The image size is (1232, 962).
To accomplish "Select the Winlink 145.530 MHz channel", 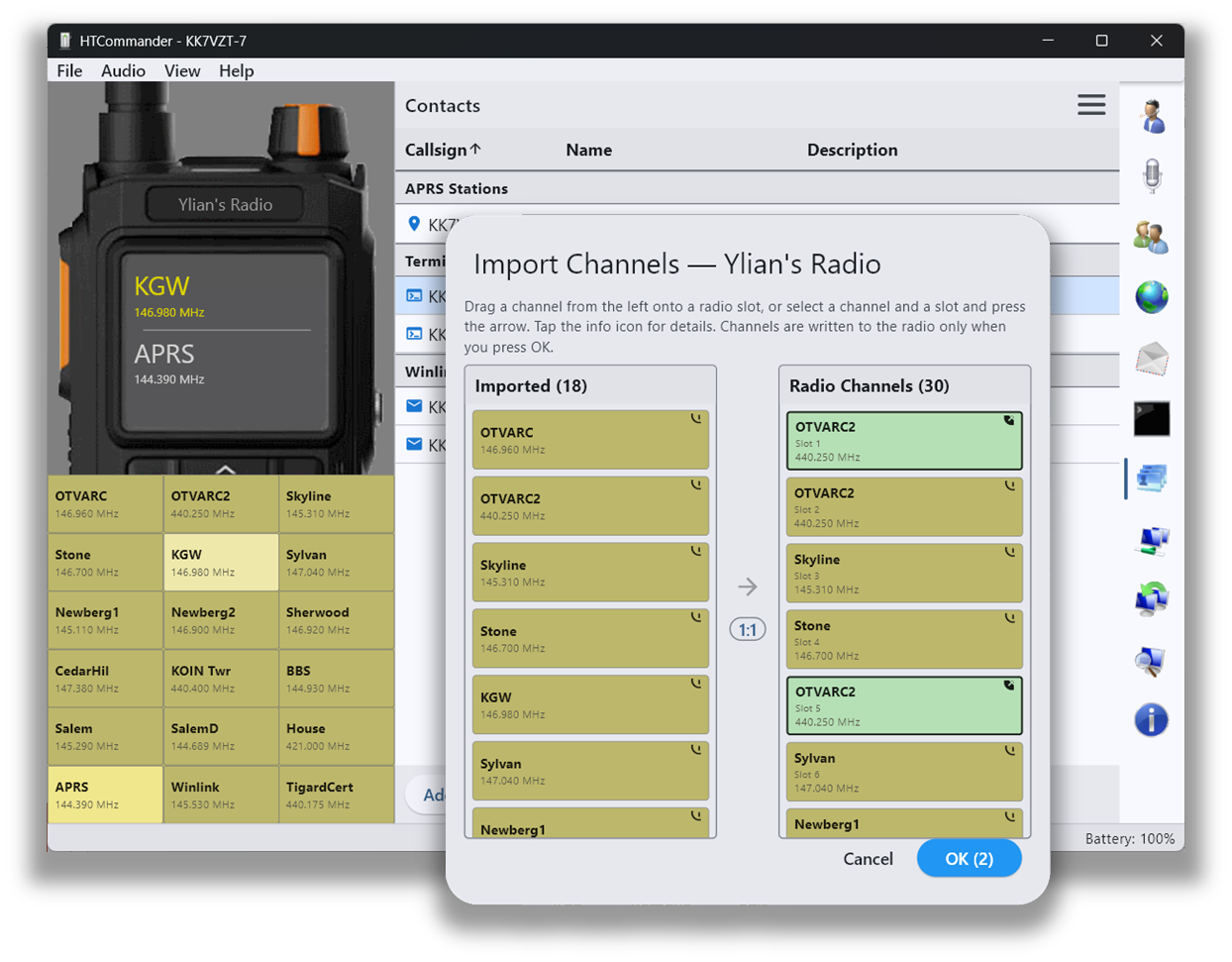I will (221, 795).
